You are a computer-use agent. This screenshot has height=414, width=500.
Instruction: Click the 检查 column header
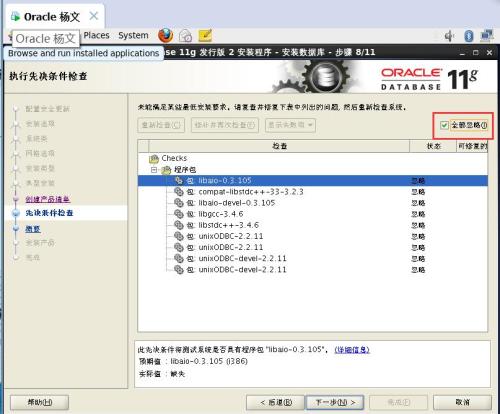point(279,146)
